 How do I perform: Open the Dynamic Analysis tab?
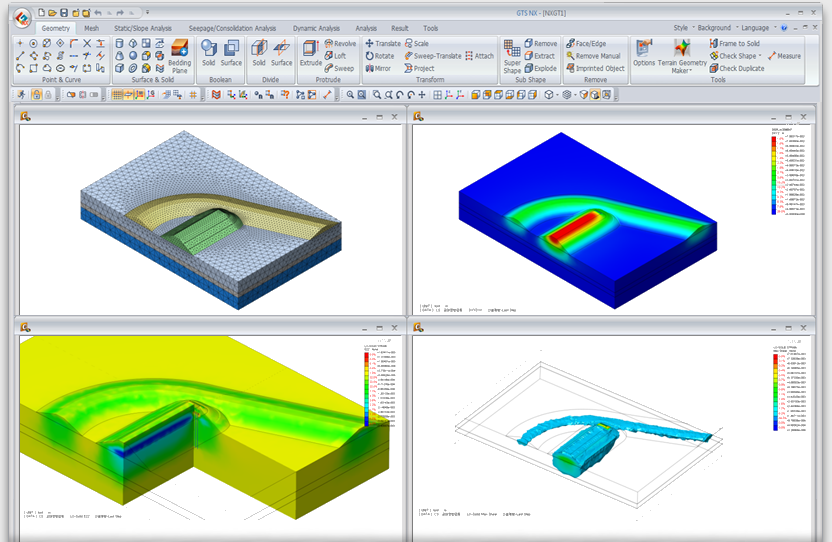[317, 28]
